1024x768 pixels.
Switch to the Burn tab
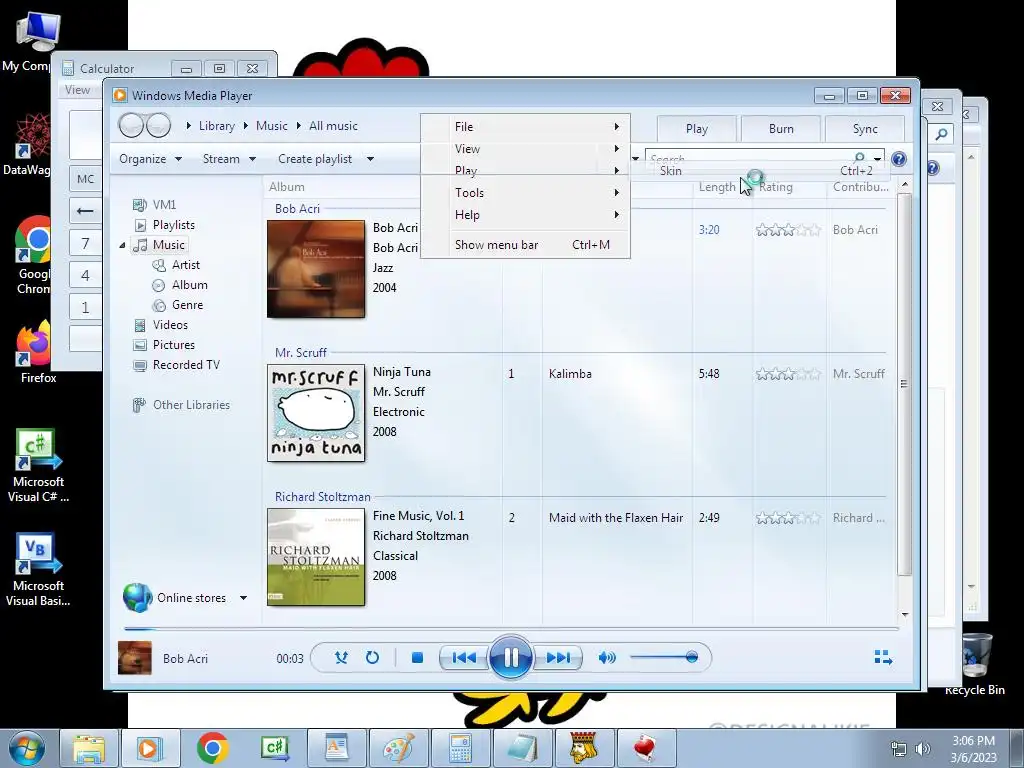click(781, 129)
